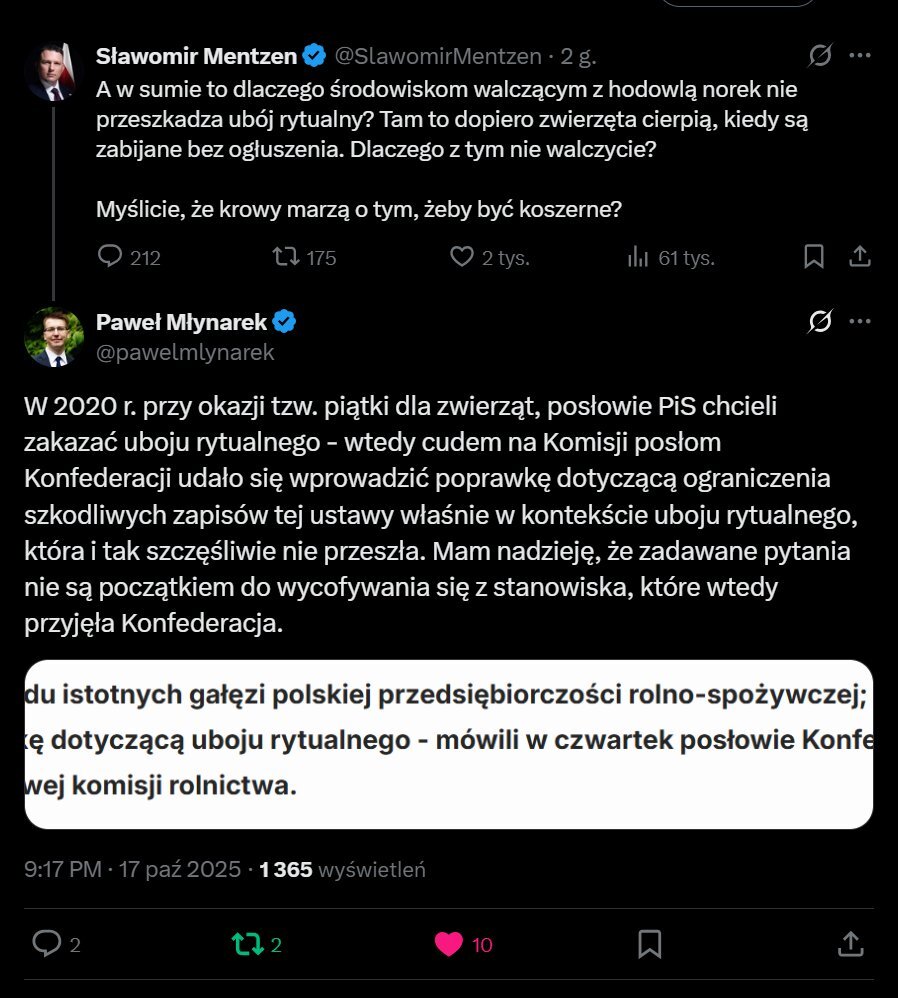Open Grok icon on Mentzen's tweet

click(x=820, y=56)
